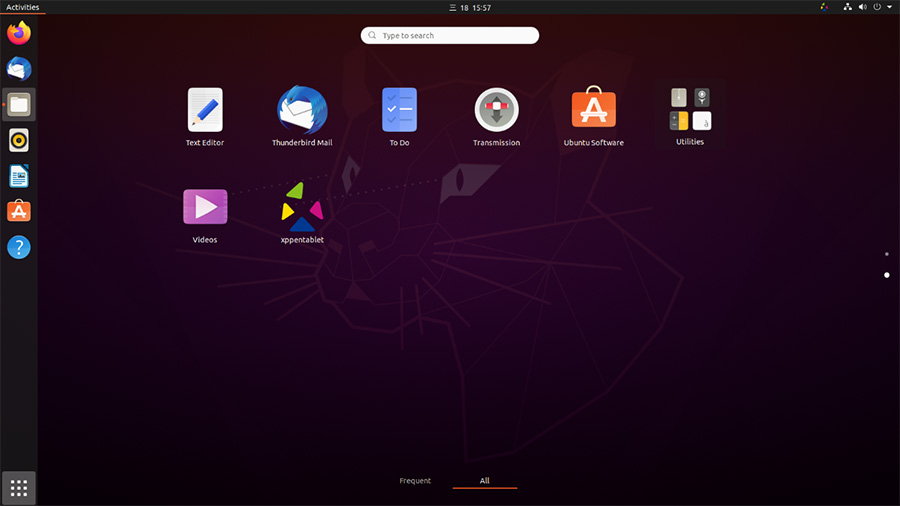
Task: Open the system menu power dropdown
Action: [876, 7]
